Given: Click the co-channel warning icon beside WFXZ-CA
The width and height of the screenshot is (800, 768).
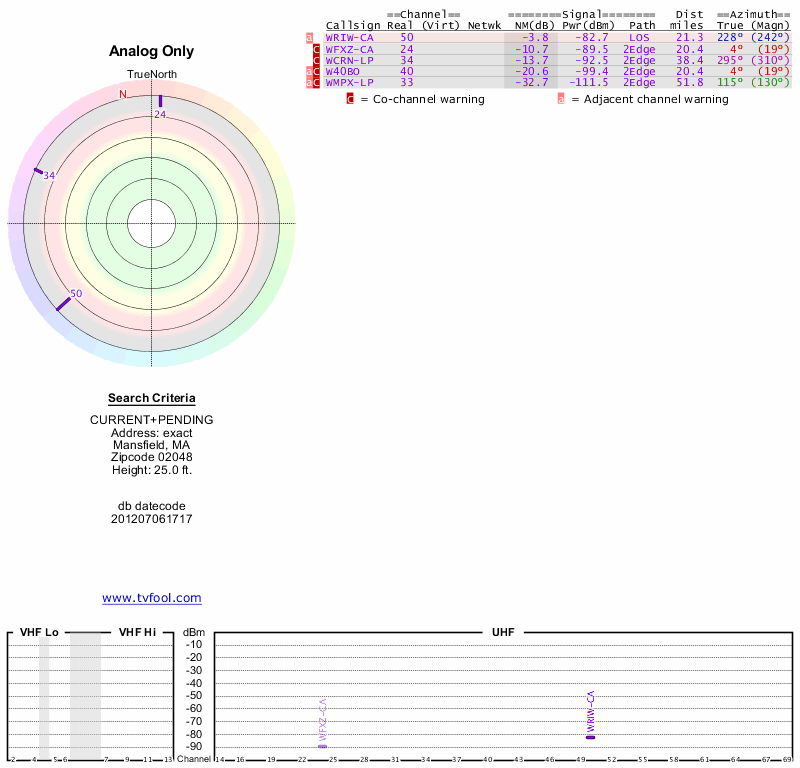Looking at the screenshot, I should click(317, 49).
